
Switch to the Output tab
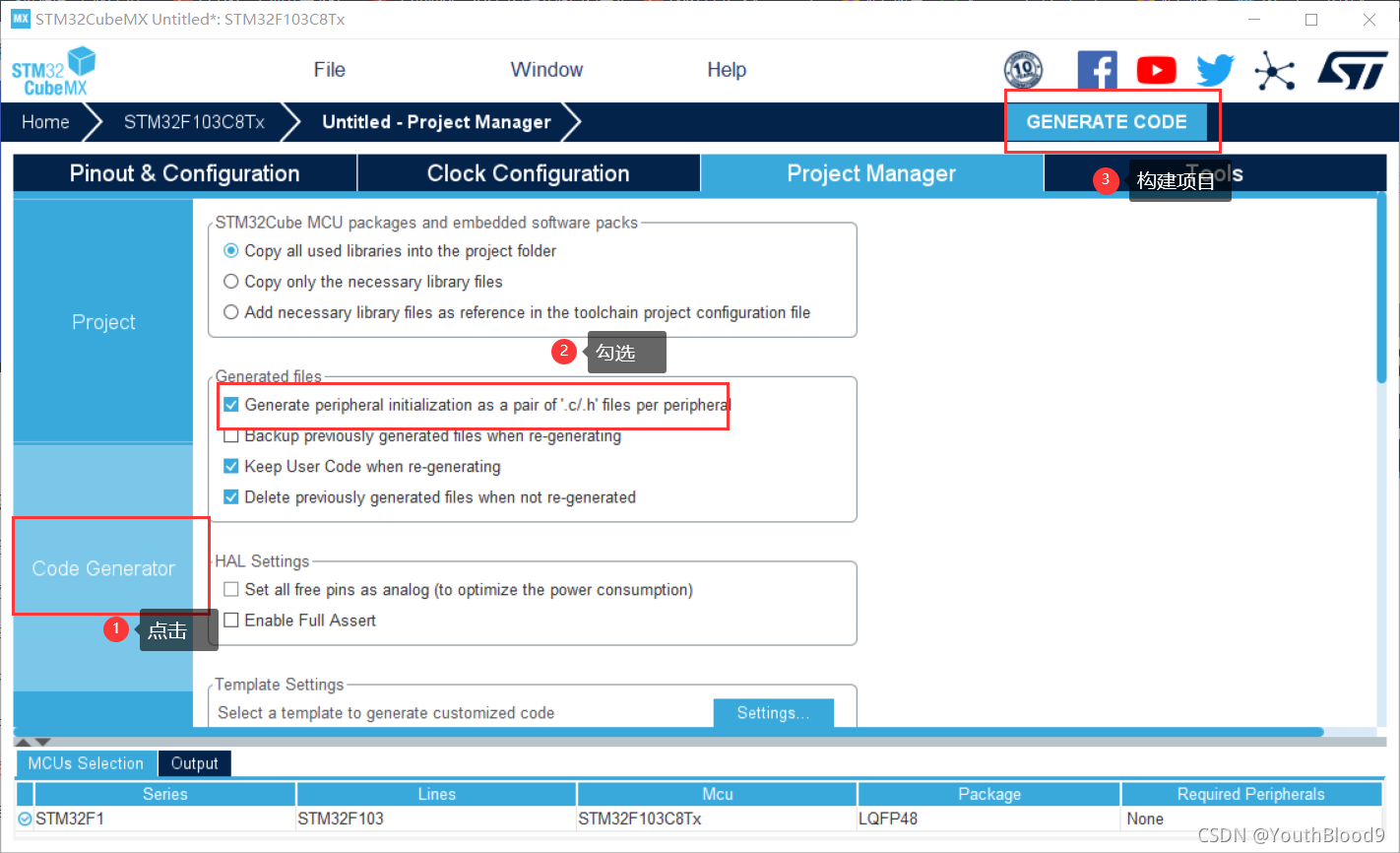click(195, 763)
